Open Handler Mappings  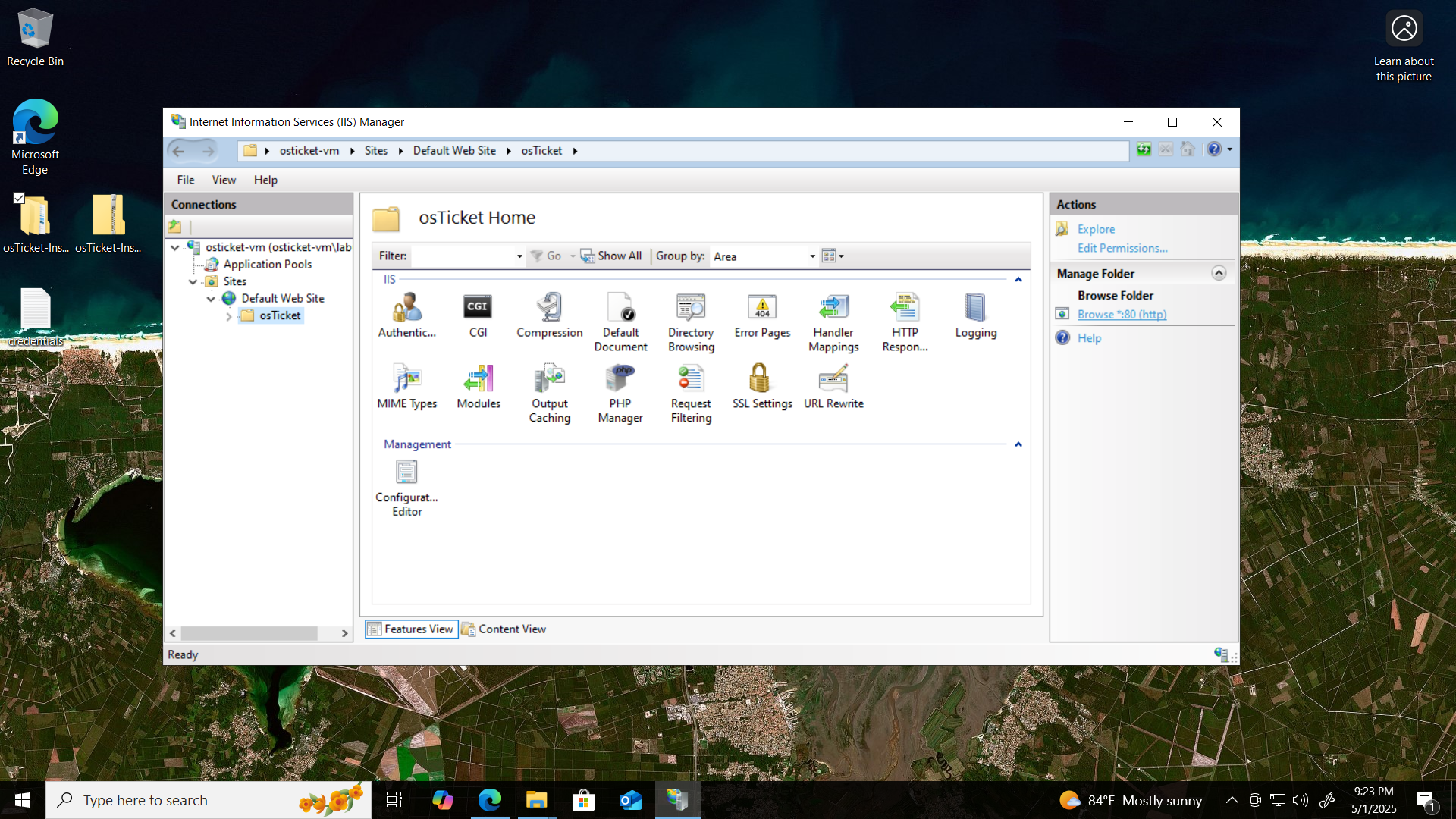pyautogui.click(x=833, y=322)
